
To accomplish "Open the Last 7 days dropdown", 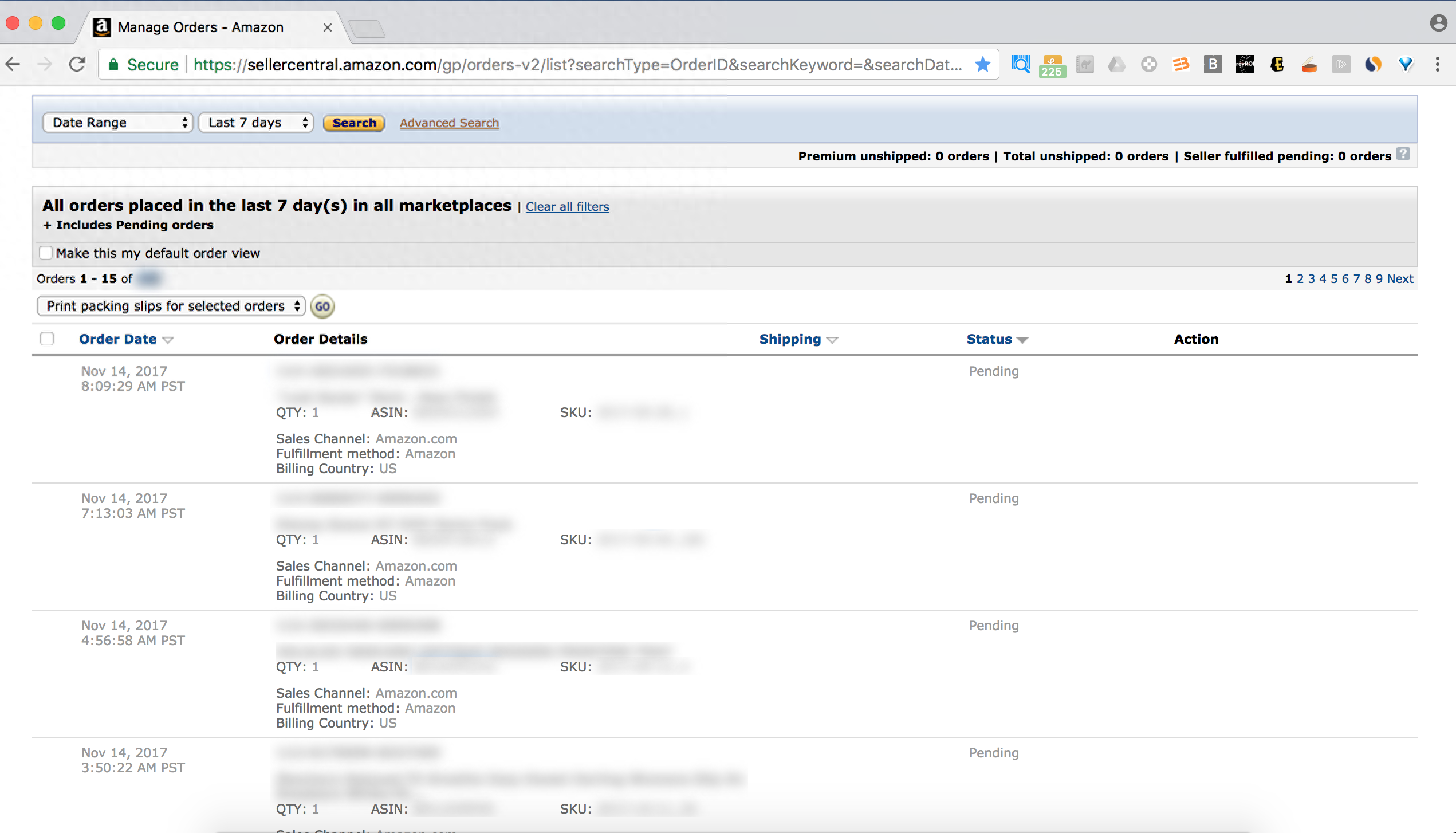I will (255, 123).
